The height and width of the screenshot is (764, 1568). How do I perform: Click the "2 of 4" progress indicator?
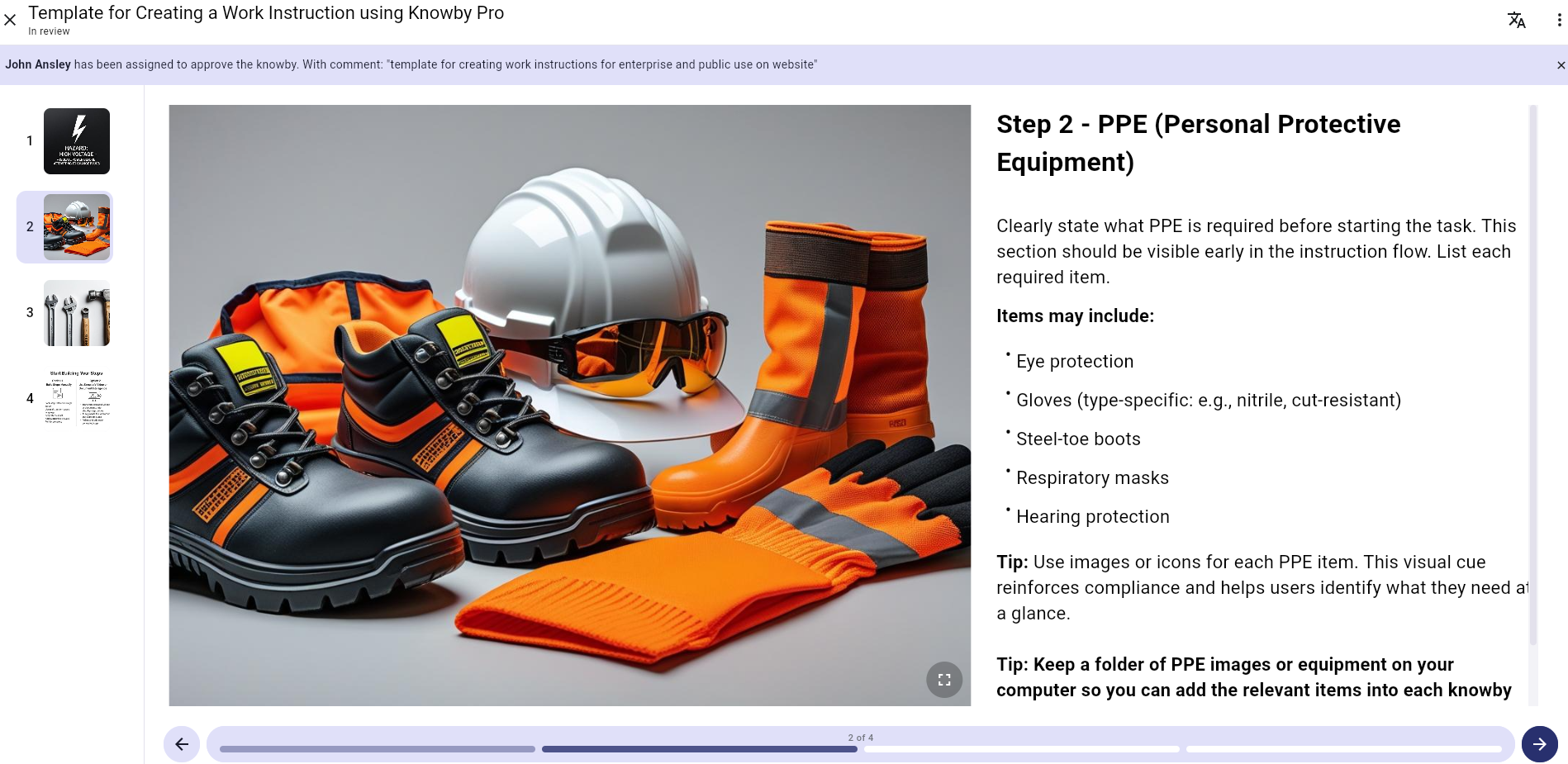click(x=860, y=737)
